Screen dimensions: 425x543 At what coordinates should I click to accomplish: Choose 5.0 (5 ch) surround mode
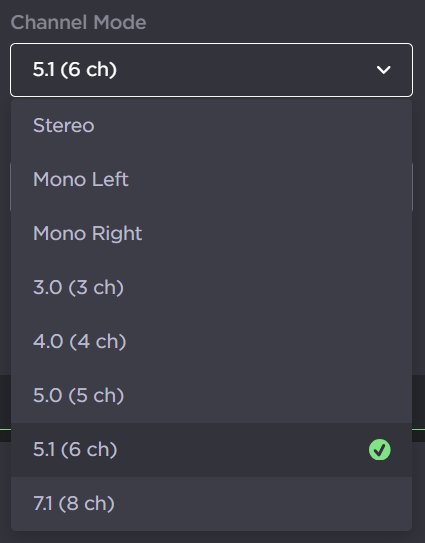click(x=211, y=395)
